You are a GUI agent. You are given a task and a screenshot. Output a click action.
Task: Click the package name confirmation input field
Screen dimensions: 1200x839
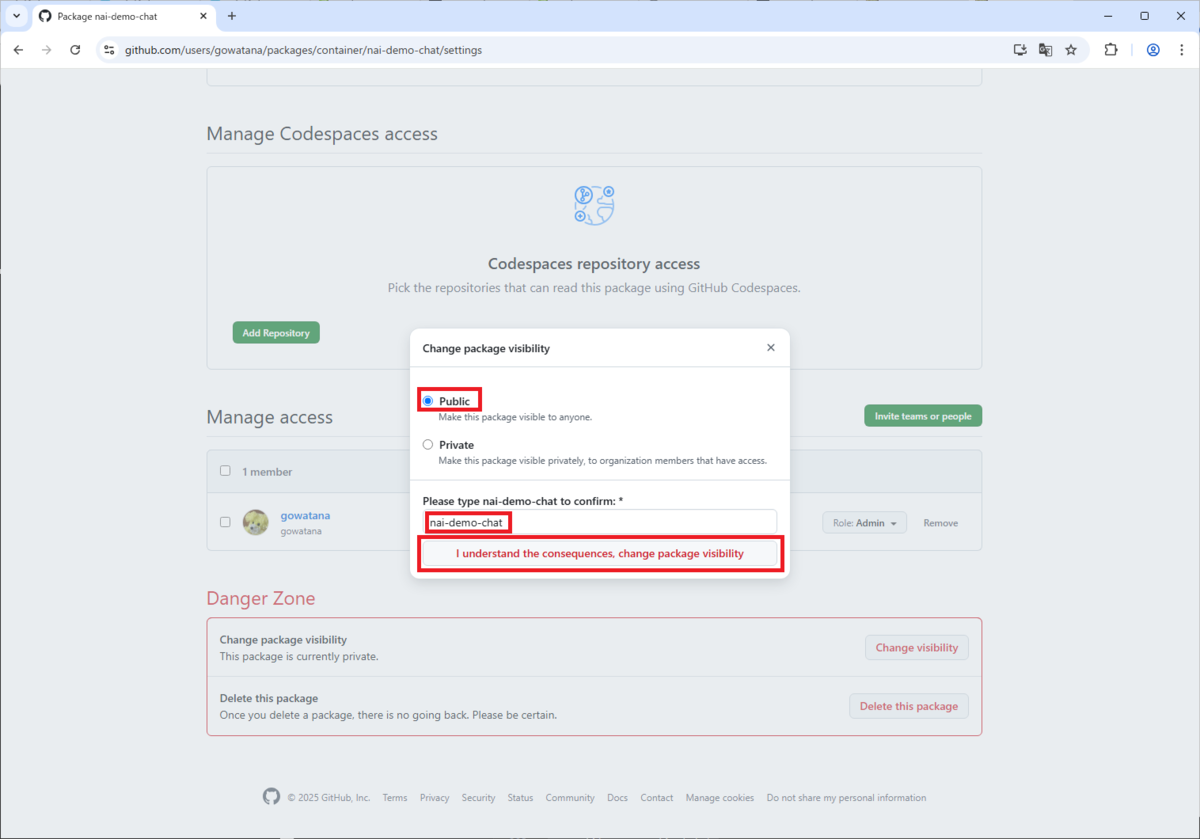pyautogui.click(x=599, y=522)
